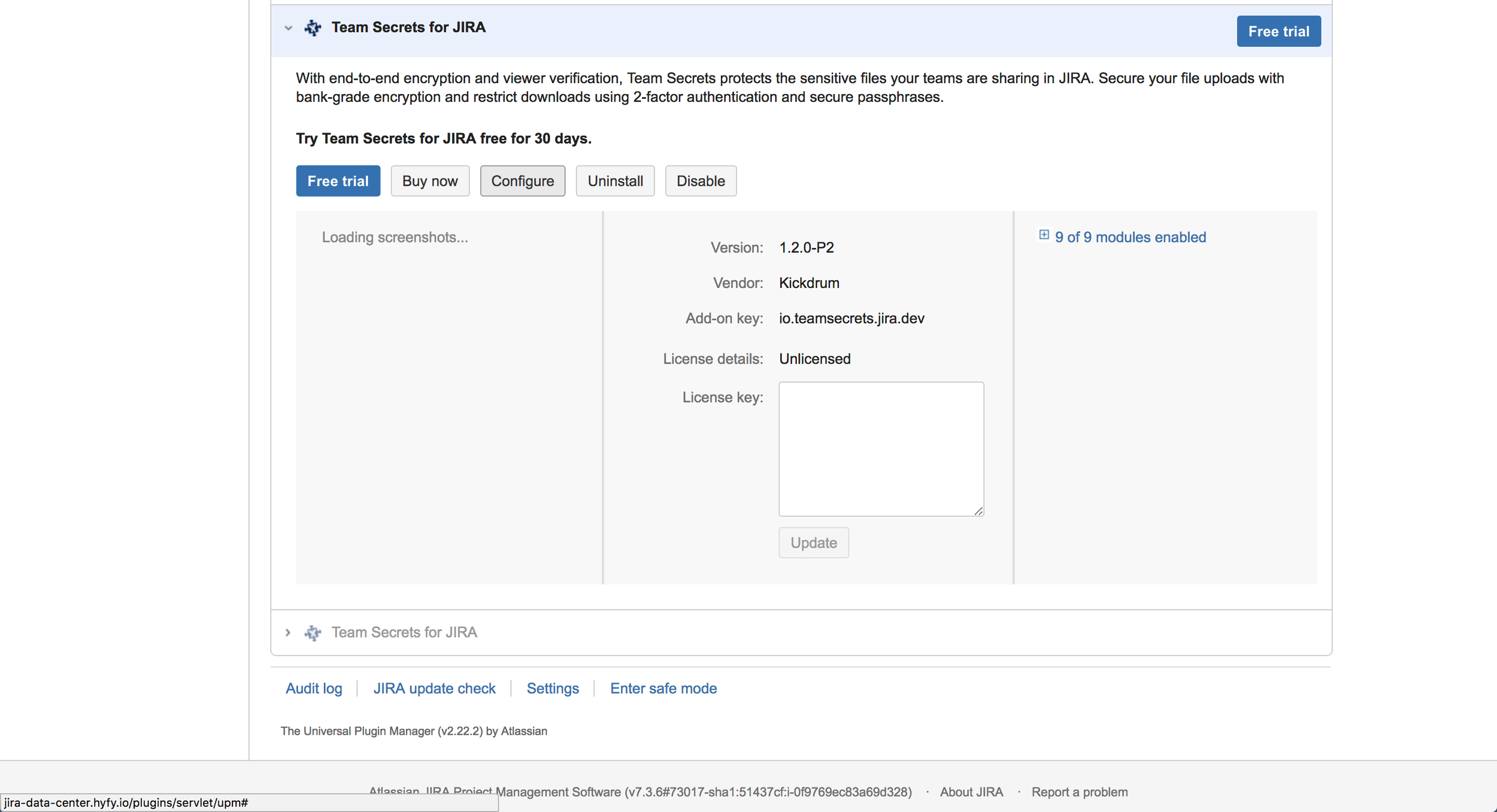Open Configure for Team Secrets
The width and height of the screenshot is (1497, 812).
coord(522,181)
